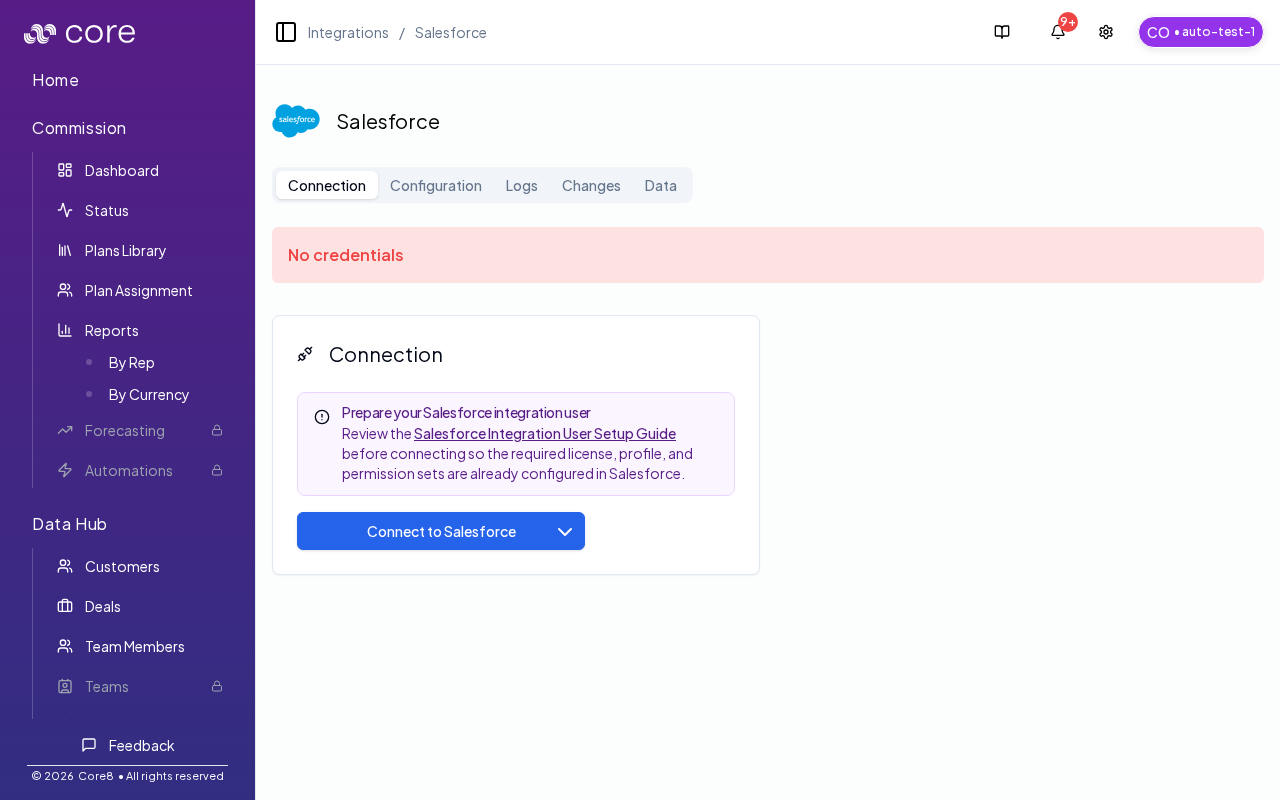Open notifications via the bell icon

coord(1057,32)
